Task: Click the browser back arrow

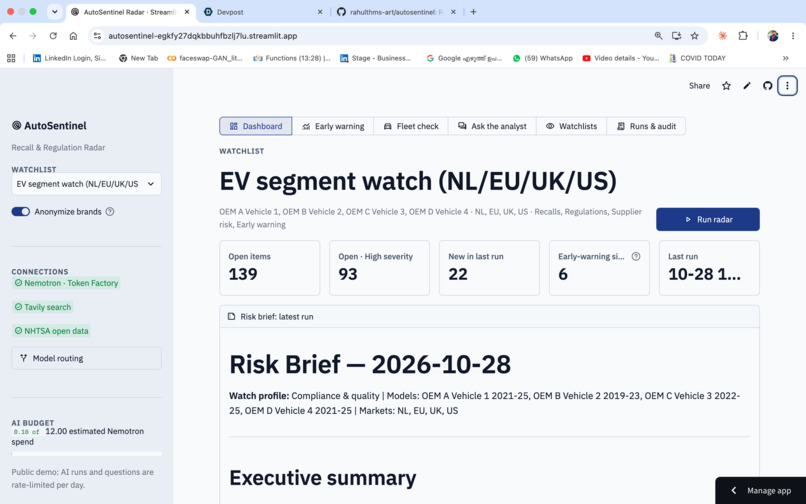Action: [13, 35]
